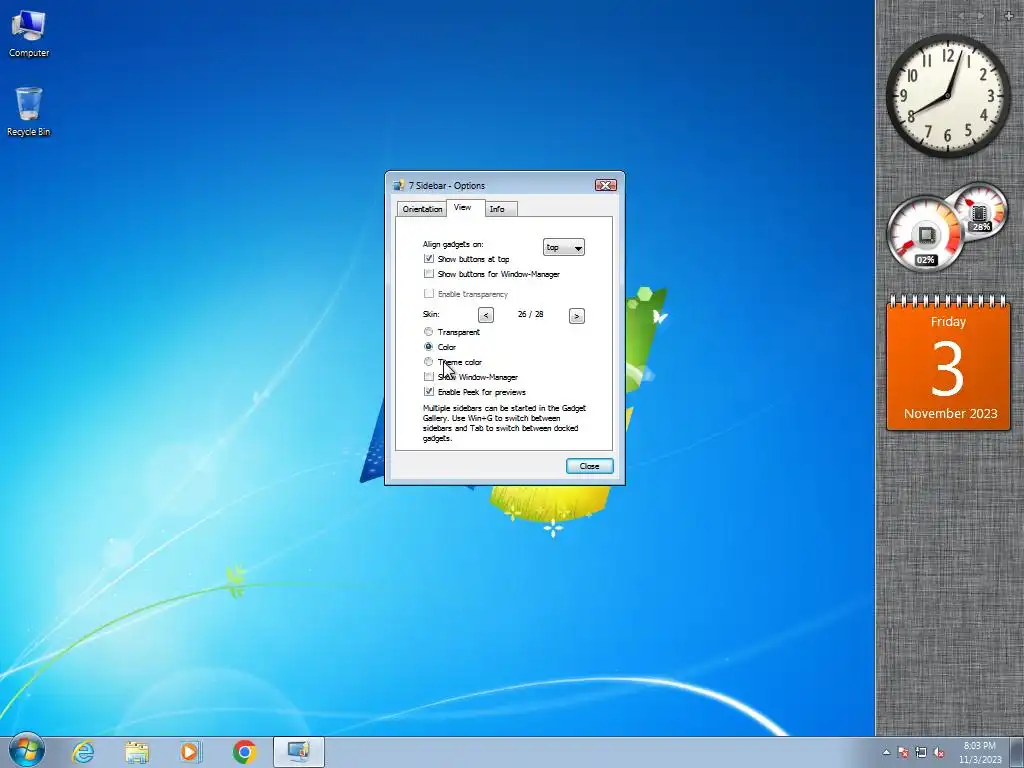Click the Skin: label
This screenshot has width=1024, height=768.
coord(431,314)
